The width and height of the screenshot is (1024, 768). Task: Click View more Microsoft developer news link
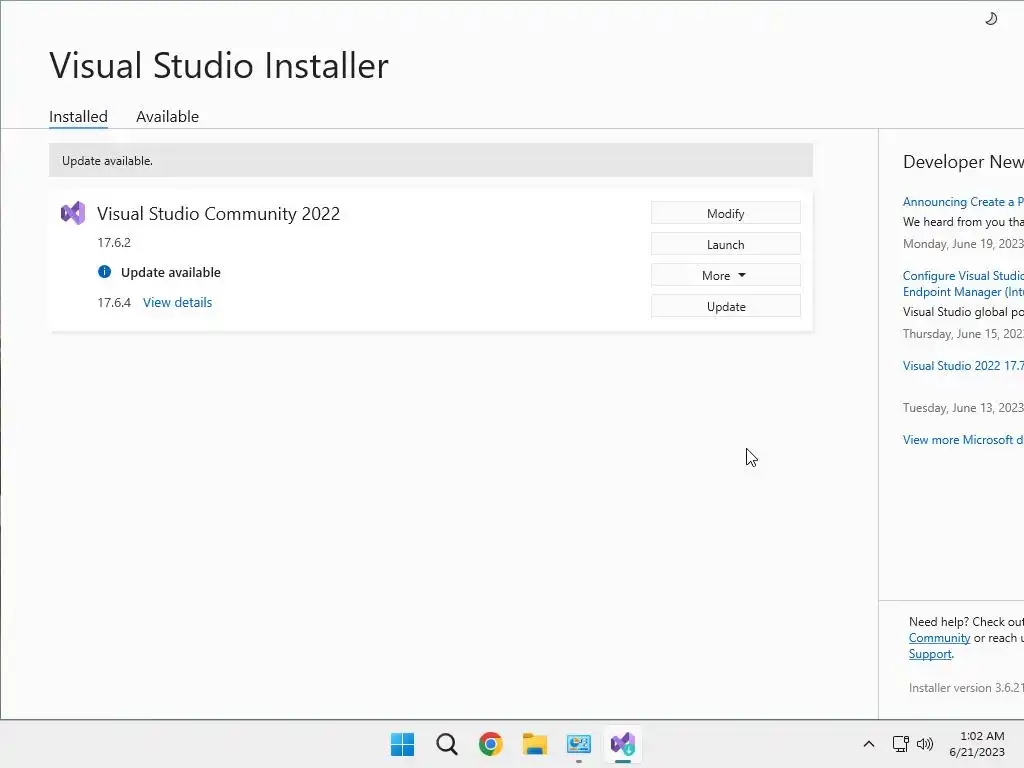(x=963, y=440)
